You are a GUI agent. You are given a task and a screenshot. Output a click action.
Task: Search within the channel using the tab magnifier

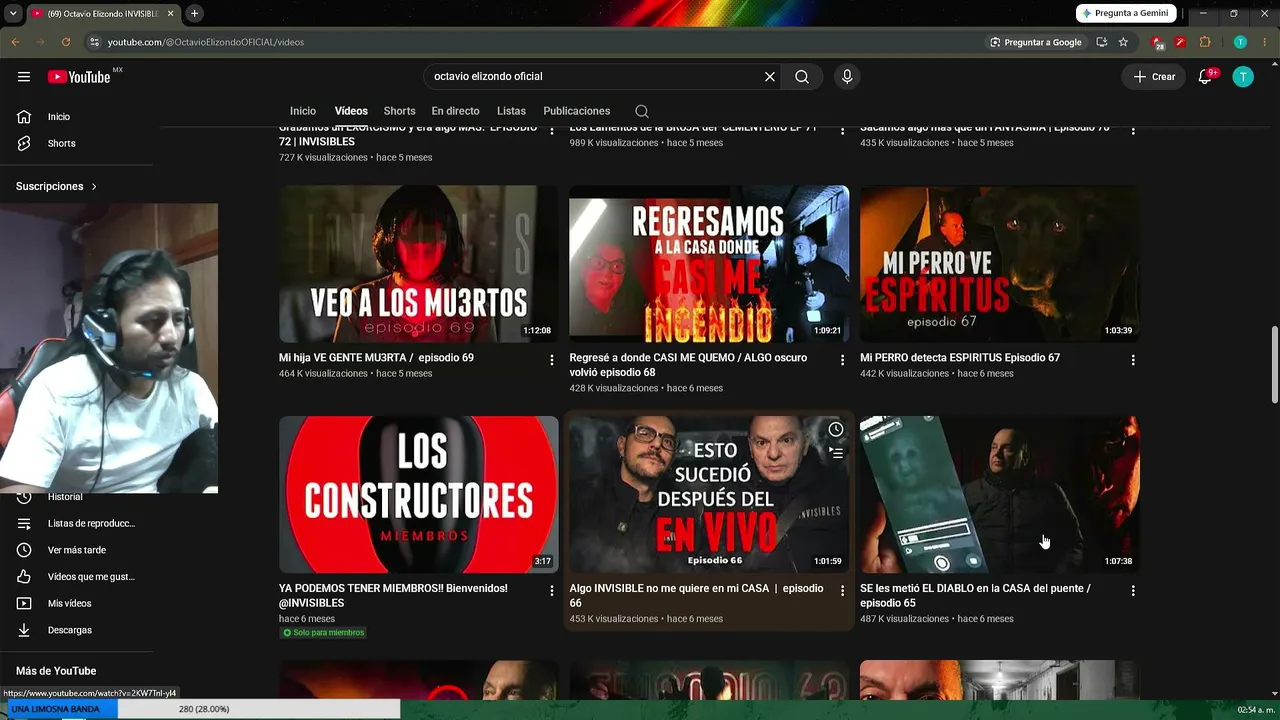[x=642, y=111]
